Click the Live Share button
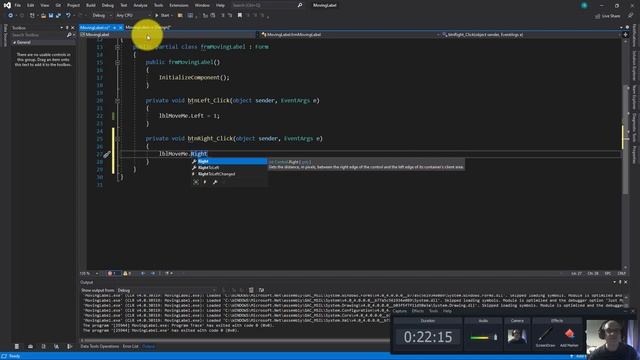This screenshot has height=360, width=640. (x=607, y=16)
